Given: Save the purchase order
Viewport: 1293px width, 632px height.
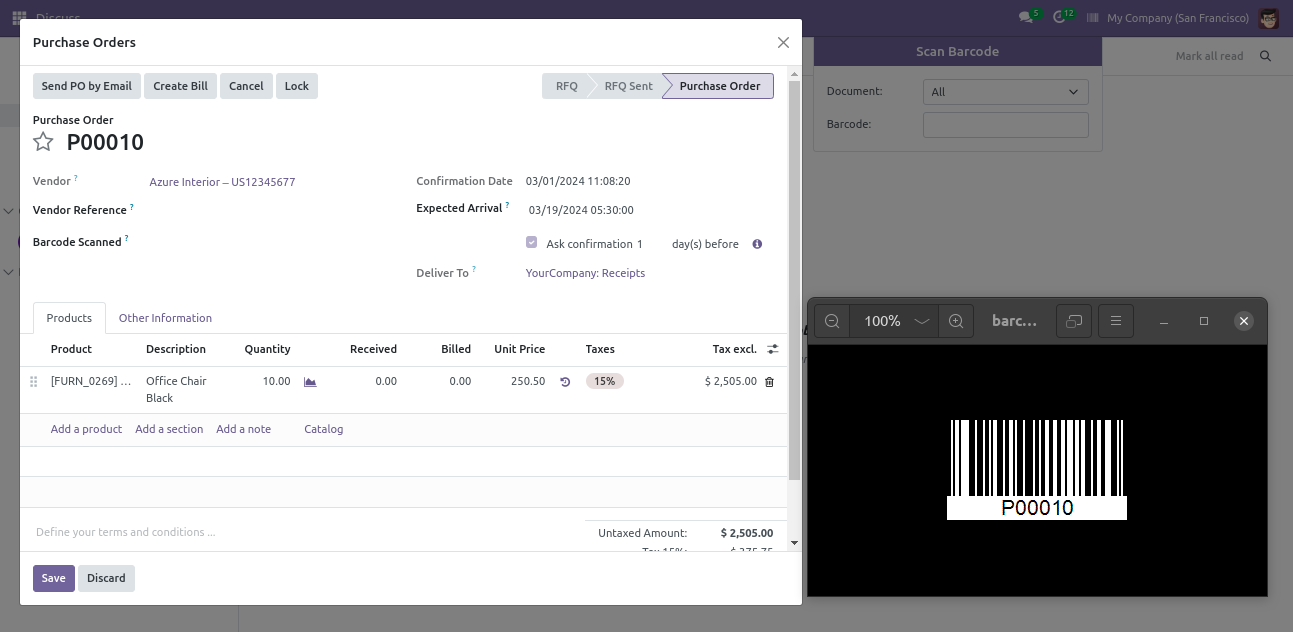Looking at the screenshot, I should point(54,578).
